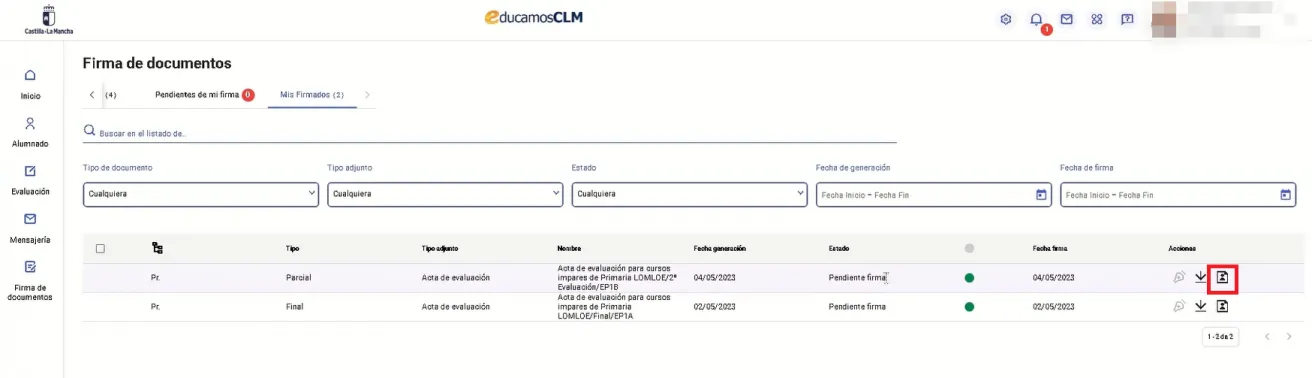This screenshot has width=1312, height=378.
Task: Click the Firma de documentos page heading
Action: (156, 63)
